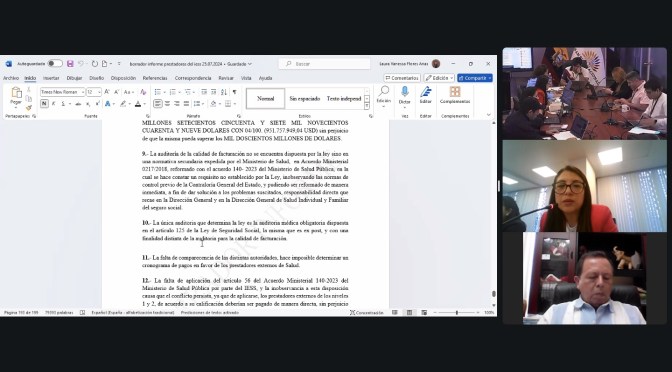Click the Decrease indent icon
Viewport: 672px width, 372px height.
click(x=204, y=92)
